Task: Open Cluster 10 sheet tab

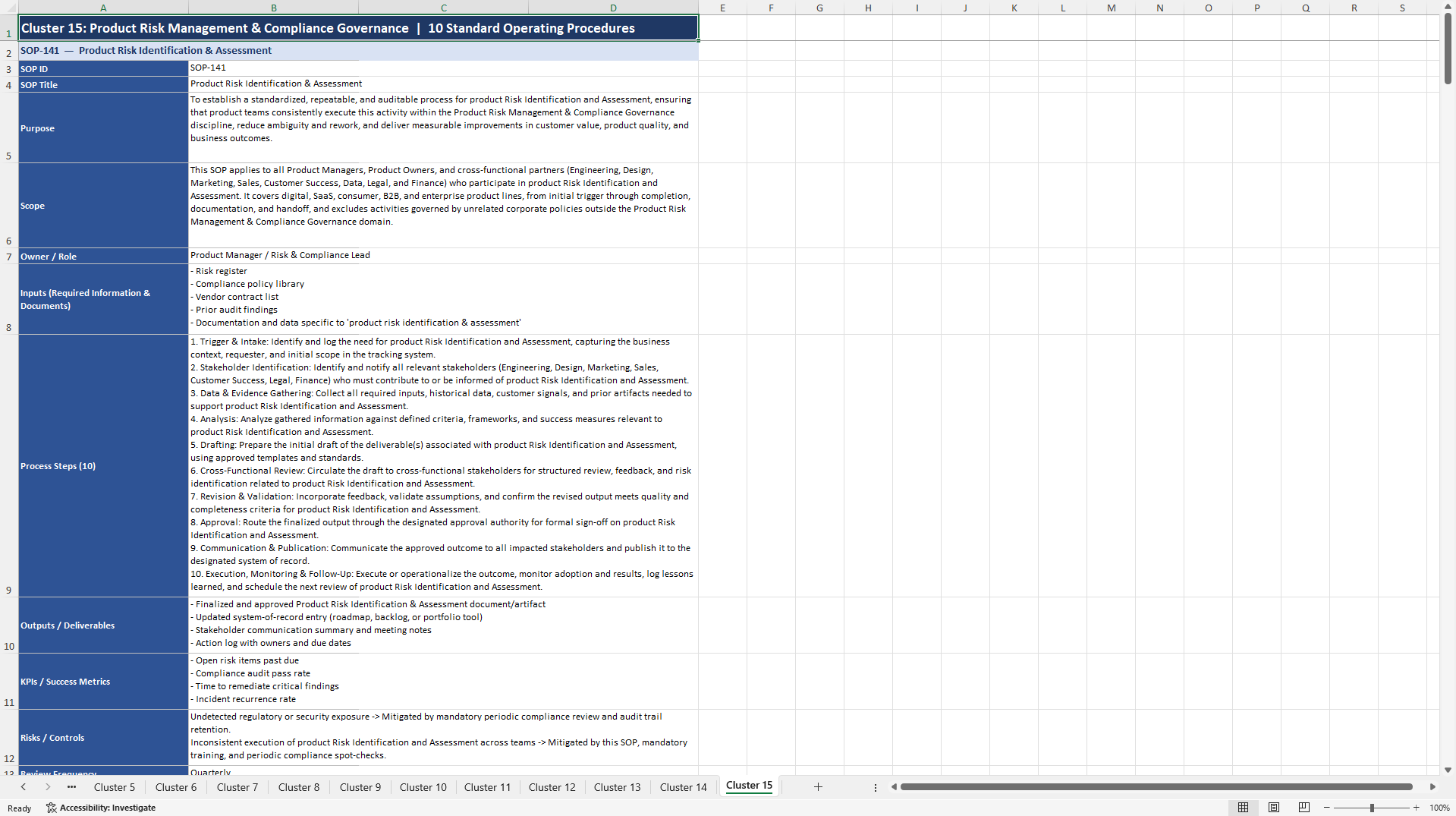Action: click(x=423, y=787)
